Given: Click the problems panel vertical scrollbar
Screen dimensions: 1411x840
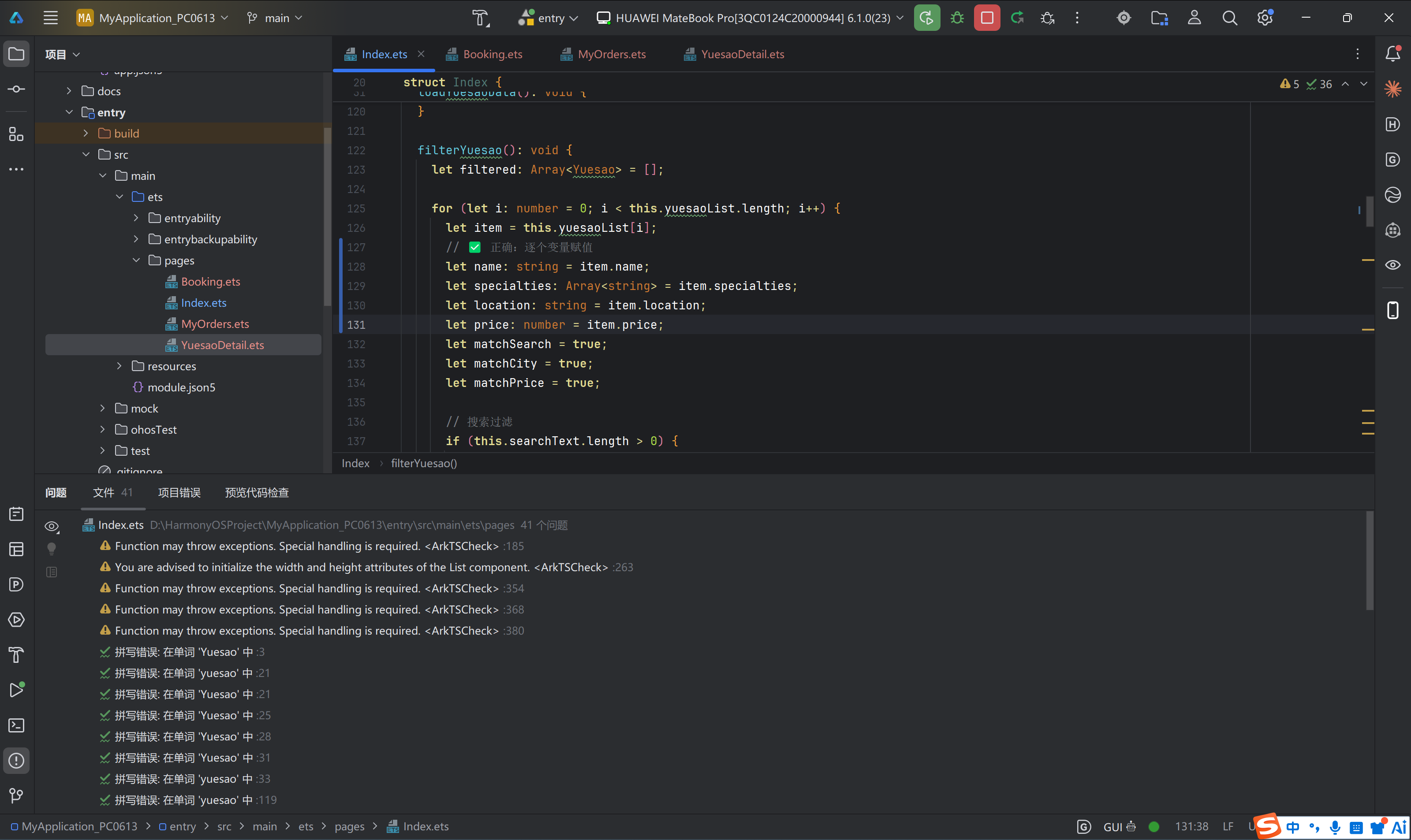Looking at the screenshot, I should (1370, 561).
